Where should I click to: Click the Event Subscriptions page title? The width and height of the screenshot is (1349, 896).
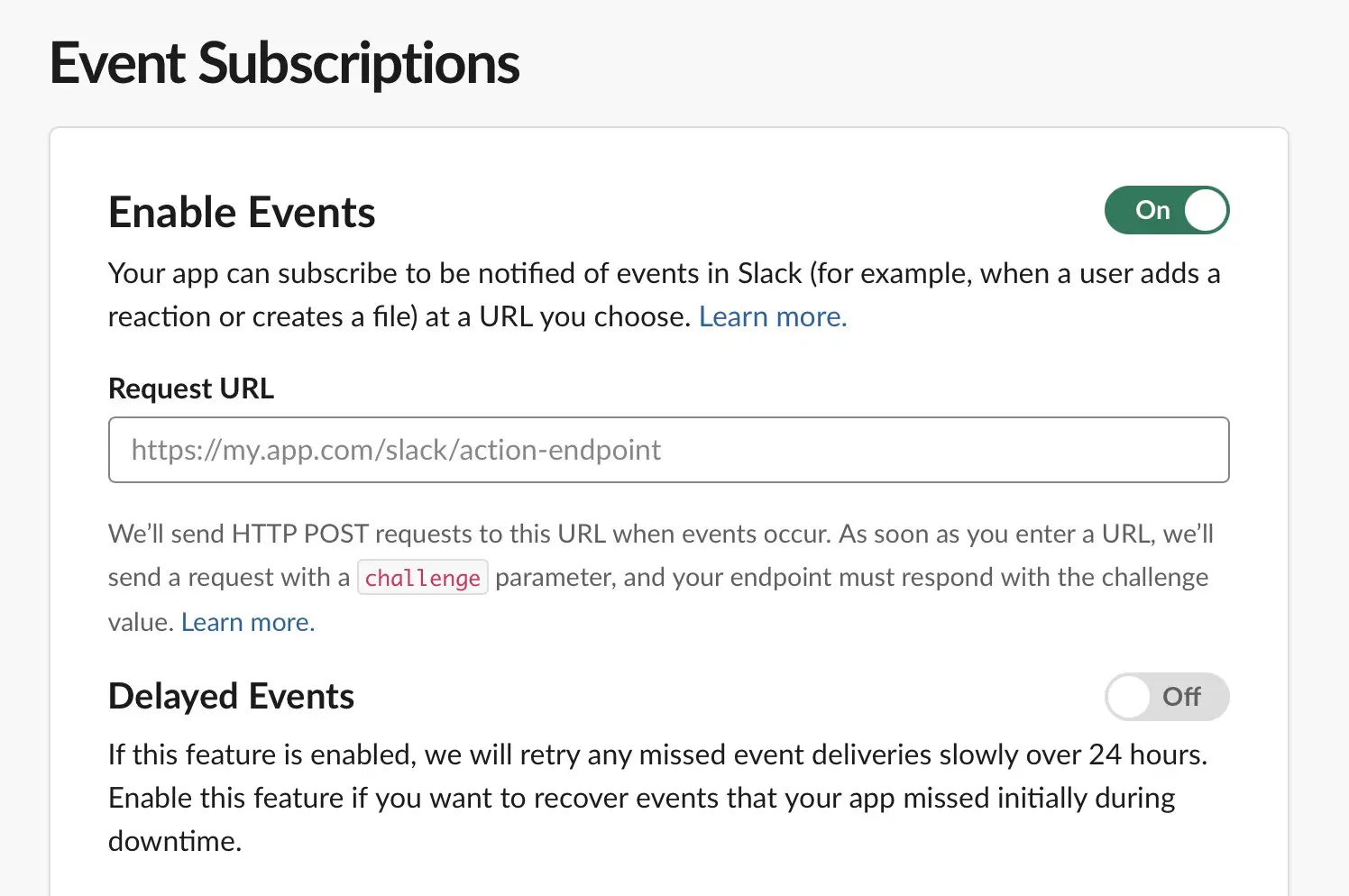point(285,62)
